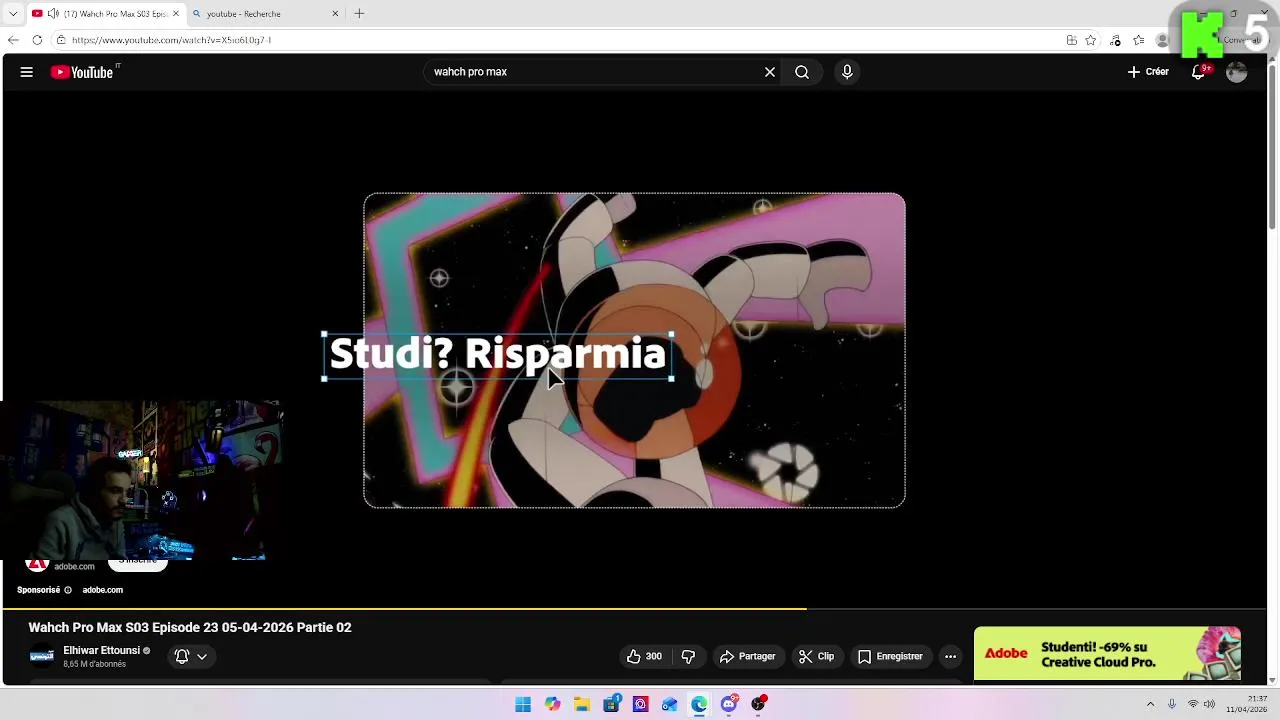
Task: Seek in the video progress bar
Action: click(634, 608)
